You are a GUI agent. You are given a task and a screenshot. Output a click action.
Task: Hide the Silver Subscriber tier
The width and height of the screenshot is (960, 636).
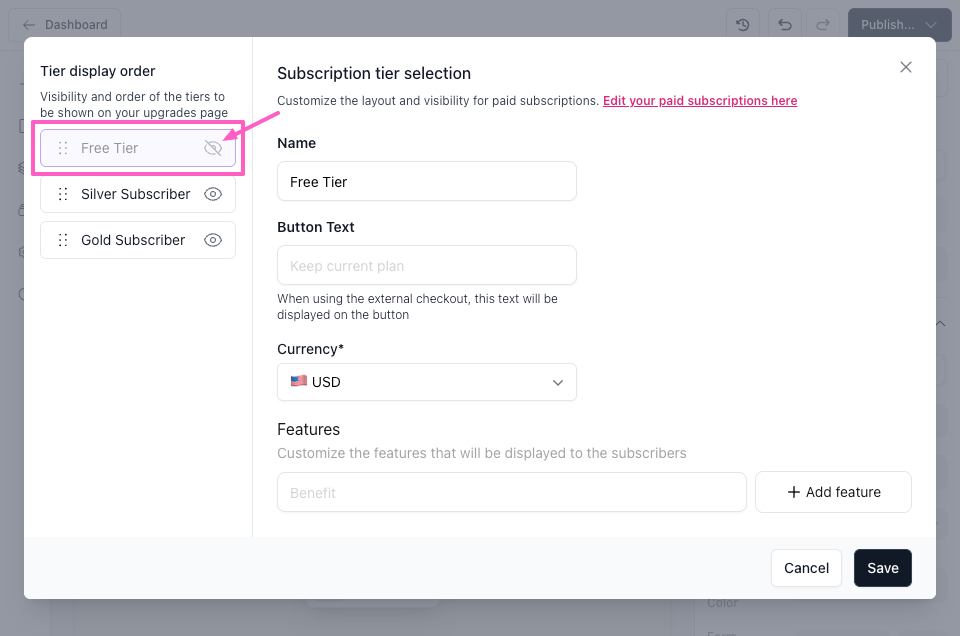click(x=212, y=194)
